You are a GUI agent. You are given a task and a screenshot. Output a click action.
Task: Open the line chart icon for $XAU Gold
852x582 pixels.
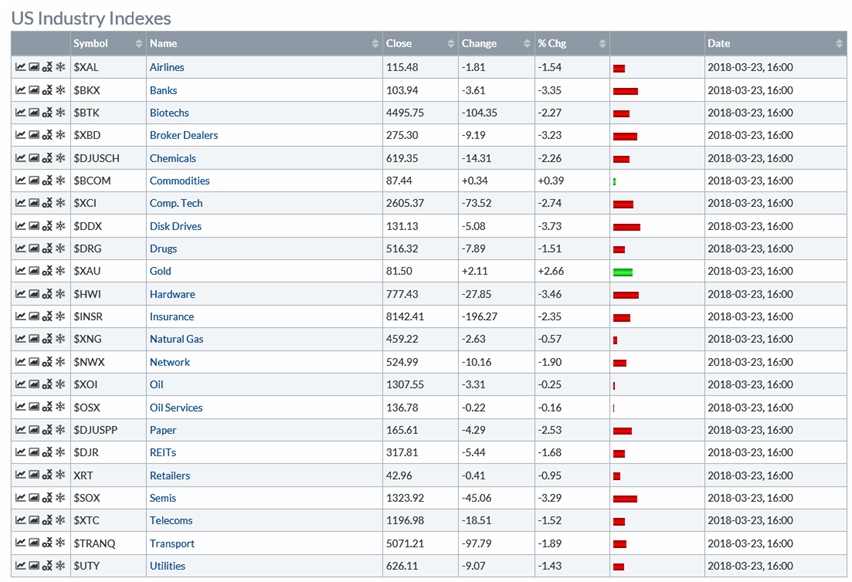pyautogui.click(x=20, y=271)
